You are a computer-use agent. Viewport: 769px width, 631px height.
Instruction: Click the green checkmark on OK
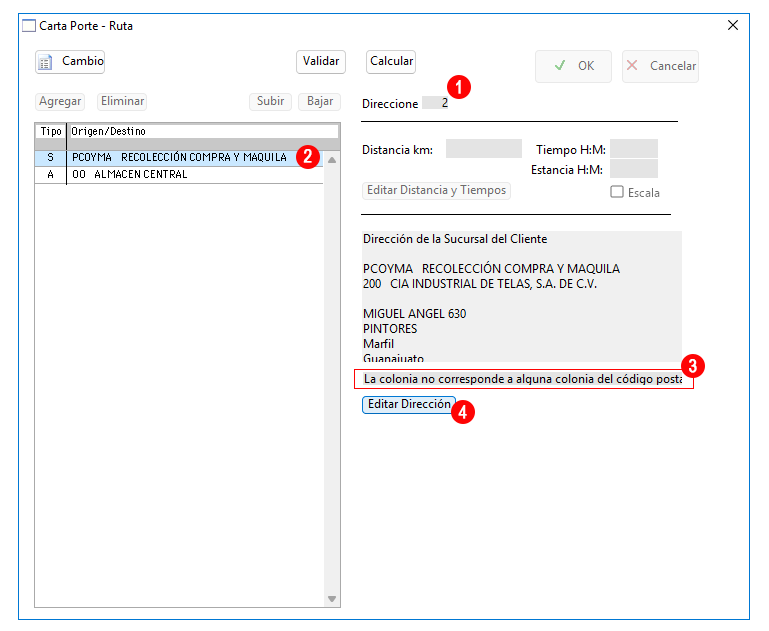[x=560, y=65]
